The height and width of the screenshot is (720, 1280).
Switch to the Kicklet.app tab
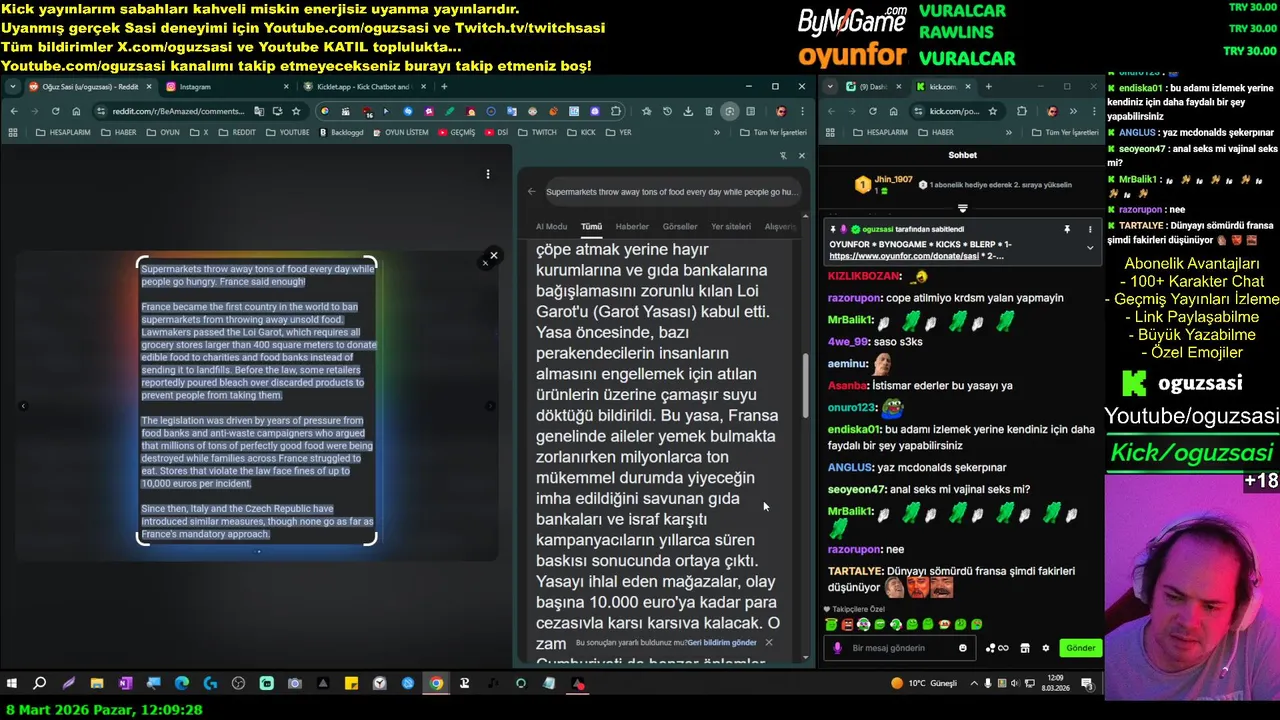pyautogui.click(x=363, y=87)
